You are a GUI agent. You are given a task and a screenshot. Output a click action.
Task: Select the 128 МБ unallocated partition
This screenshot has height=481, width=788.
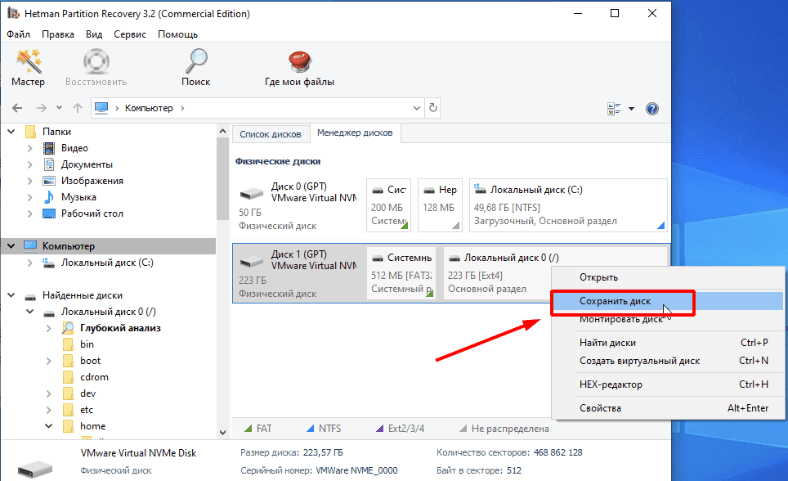point(440,205)
